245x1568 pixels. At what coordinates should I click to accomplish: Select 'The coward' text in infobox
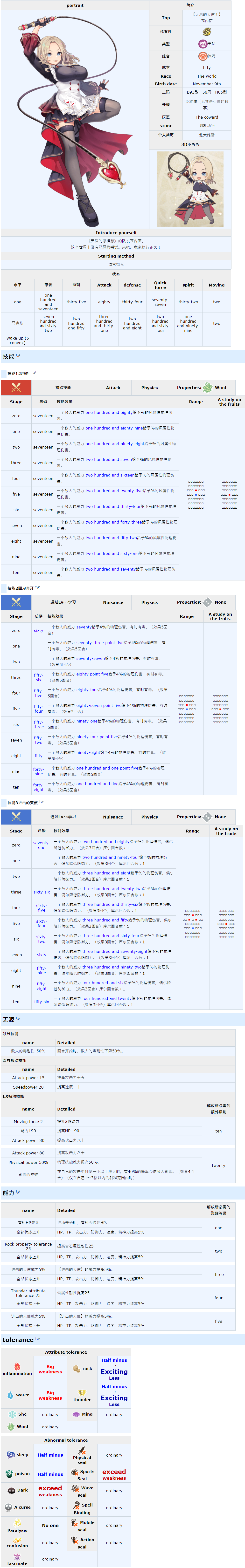coord(207,117)
